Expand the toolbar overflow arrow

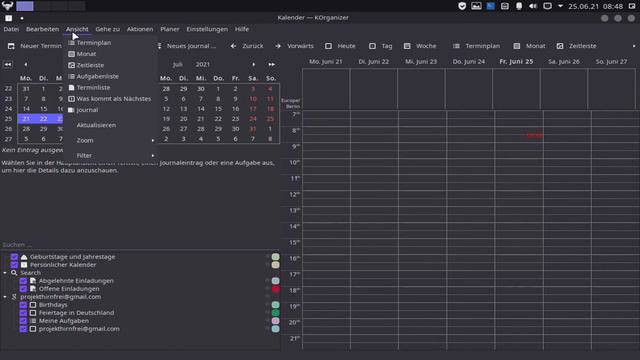point(634,46)
